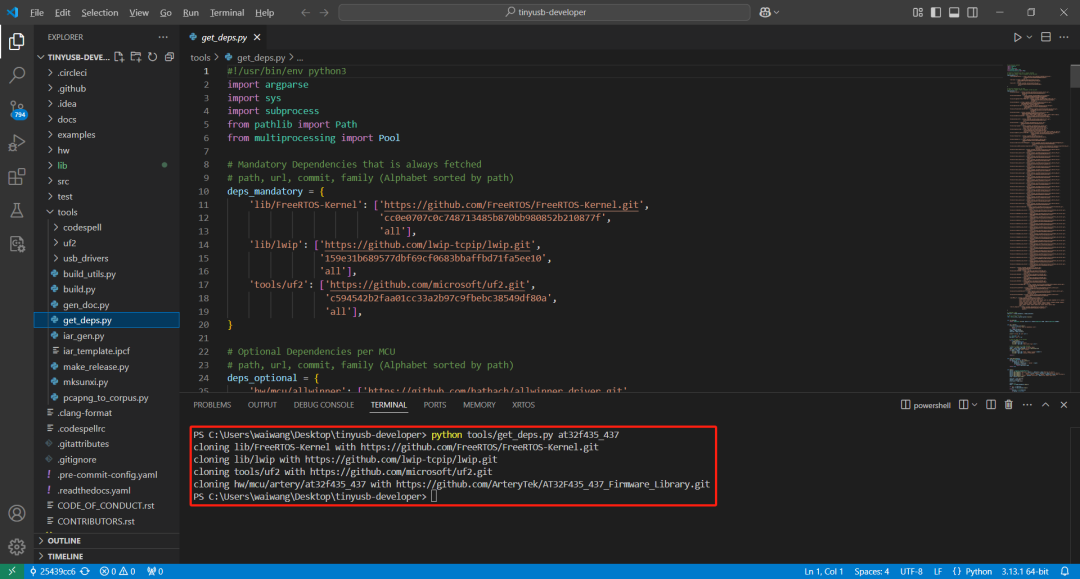Open the Terminal menu
This screenshot has height=579, width=1080.
point(226,13)
